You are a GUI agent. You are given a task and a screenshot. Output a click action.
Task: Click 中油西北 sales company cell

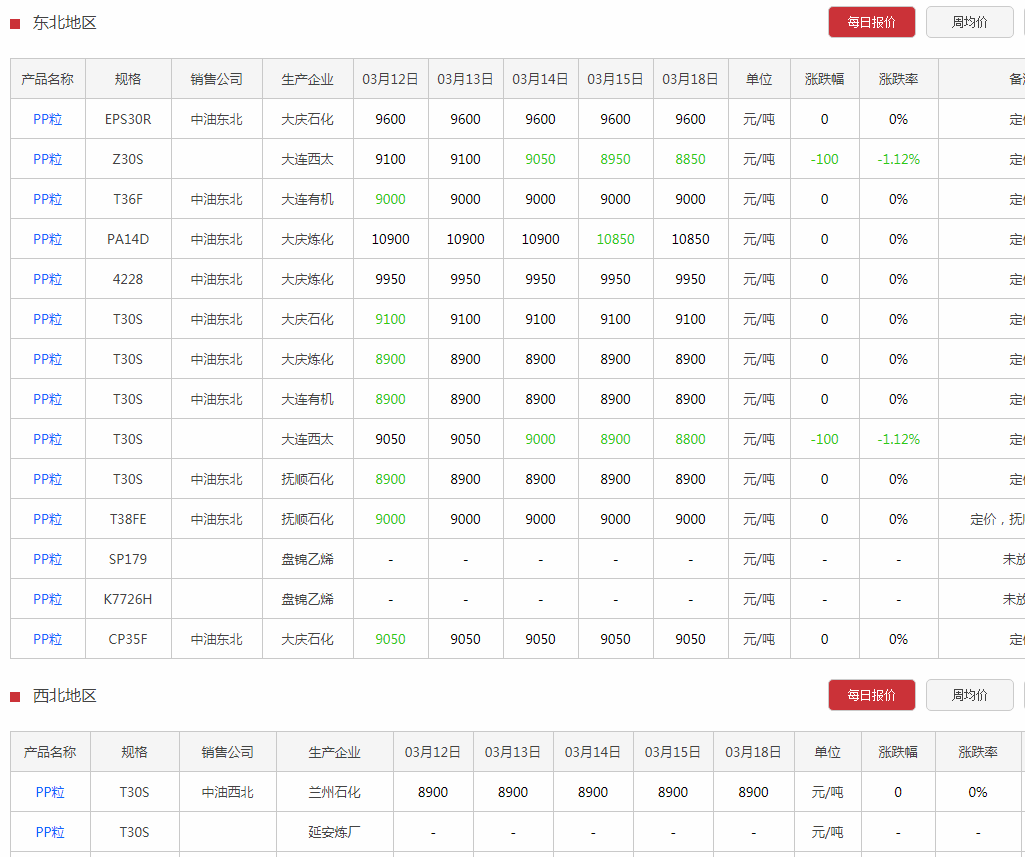pos(228,792)
